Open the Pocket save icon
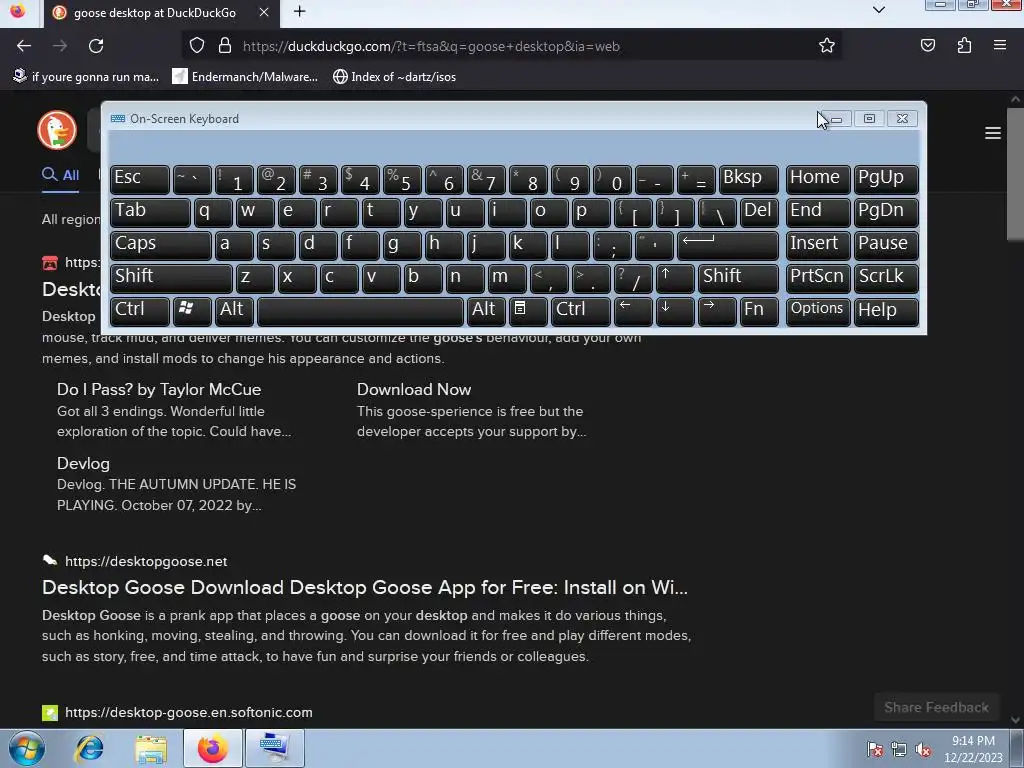This screenshot has width=1024, height=768. pyautogui.click(x=927, y=46)
